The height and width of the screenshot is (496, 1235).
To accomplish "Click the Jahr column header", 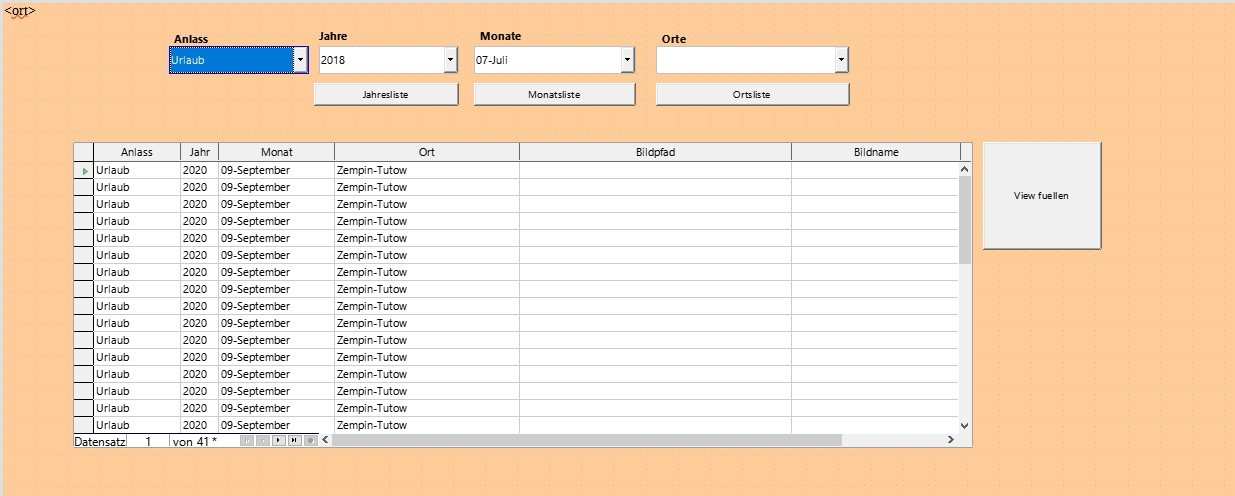I will (x=199, y=152).
